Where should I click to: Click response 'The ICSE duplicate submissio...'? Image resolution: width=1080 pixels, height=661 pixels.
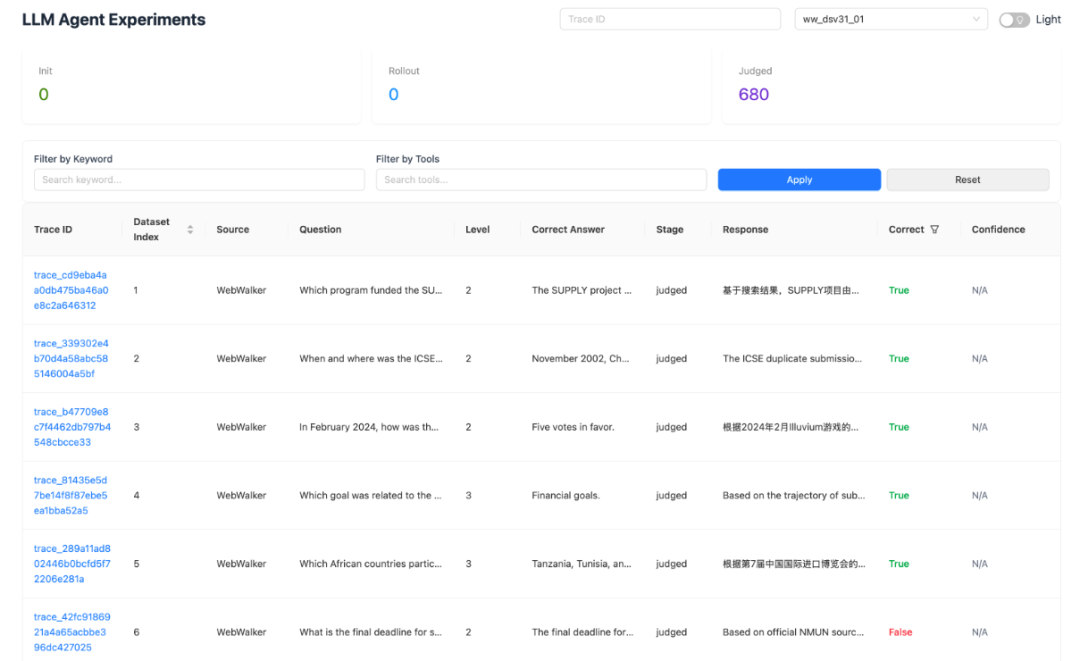[792, 358]
